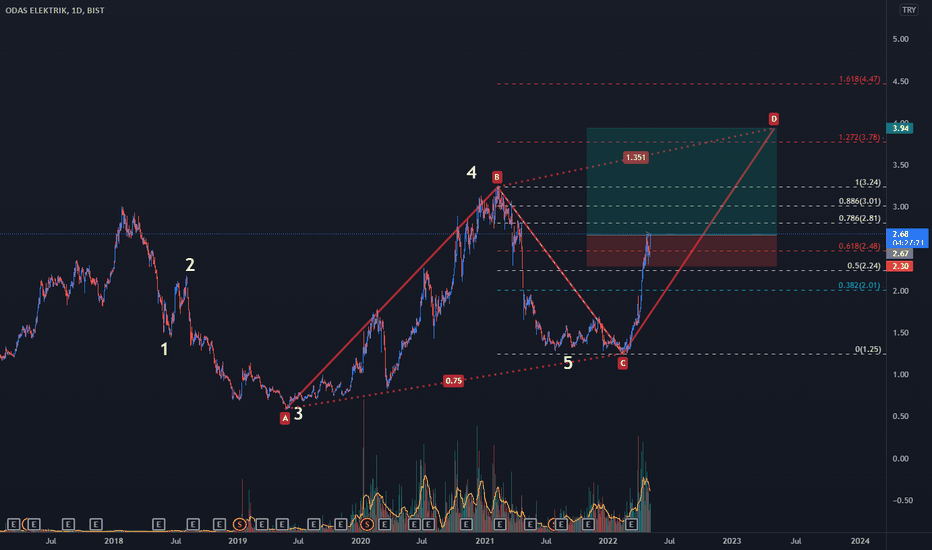Image resolution: width=932 pixels, height=550 pixels.
Task: Click the 1.618(4.47) Fibonacci level label
Action: pyautogui.click(x=859, y=79)
